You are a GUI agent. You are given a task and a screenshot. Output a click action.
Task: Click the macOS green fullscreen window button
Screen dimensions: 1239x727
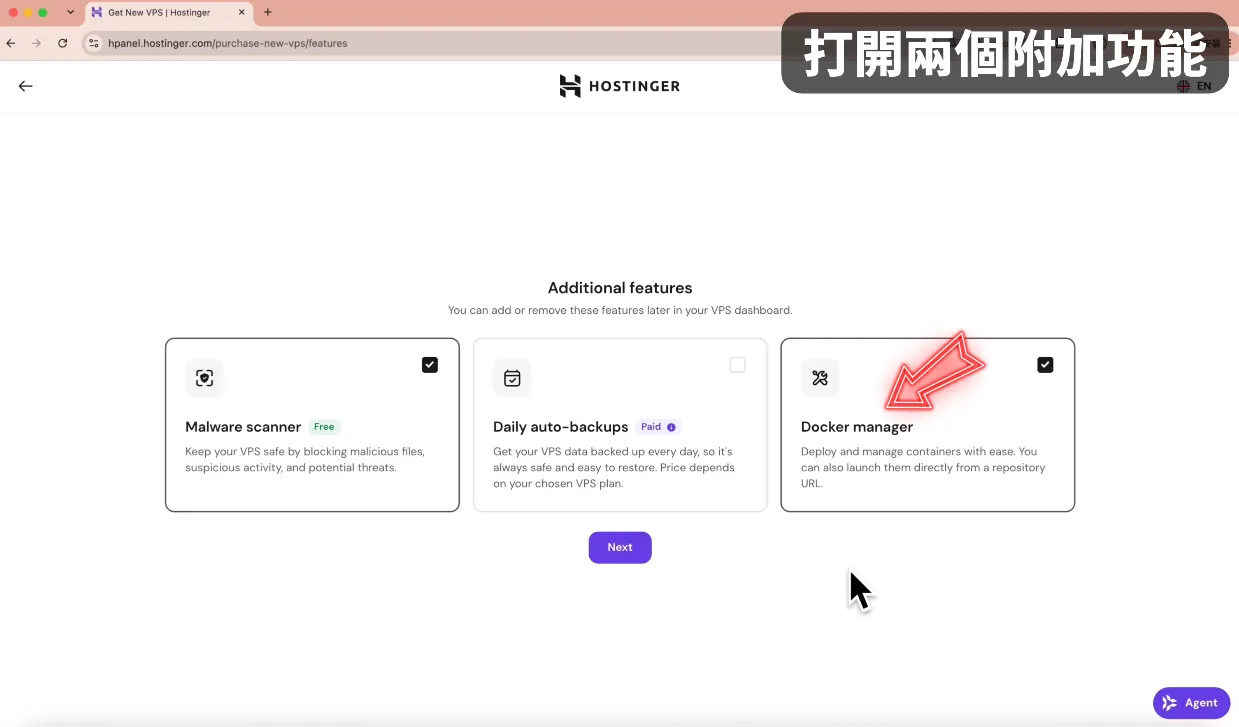click(43, 12)
